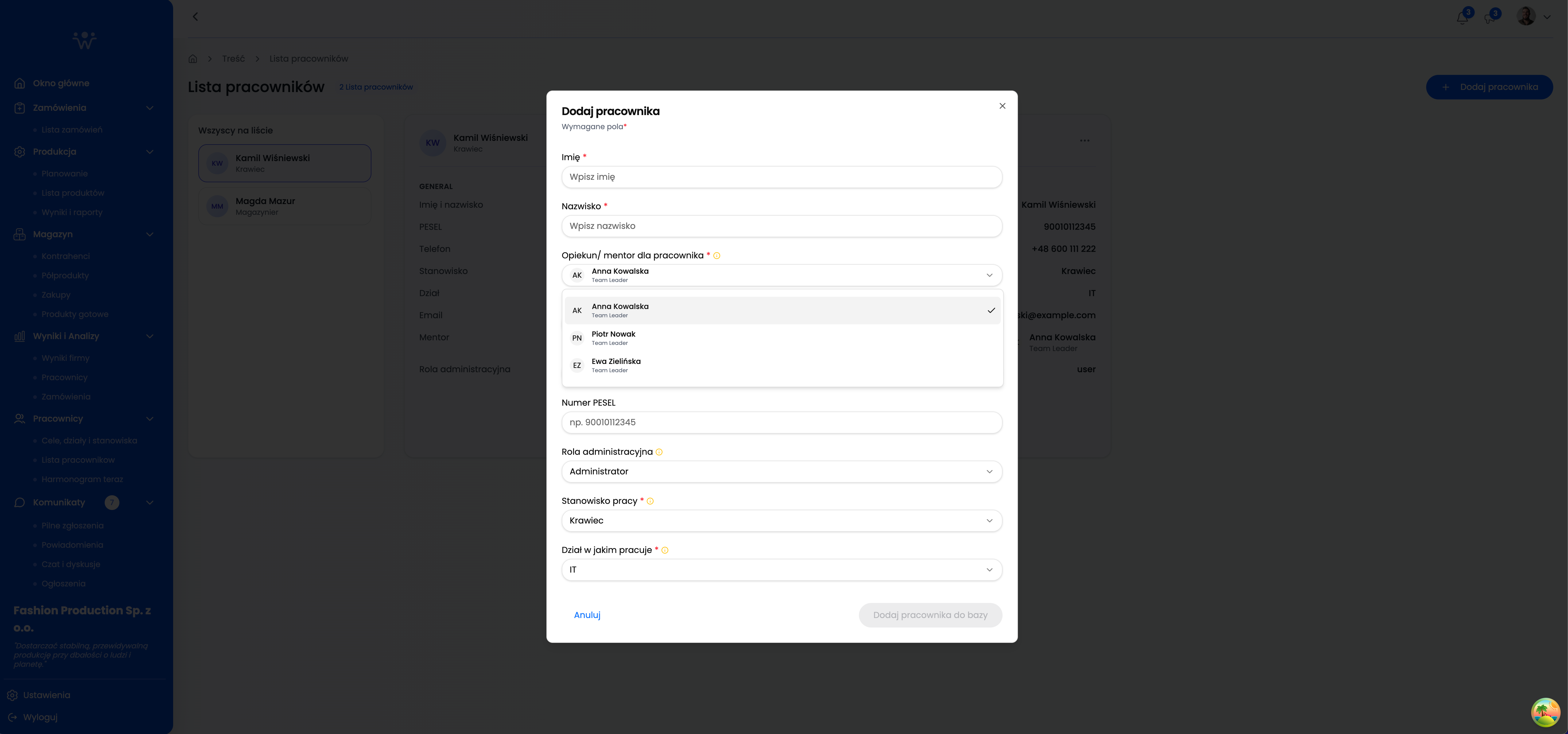1568x734 pixels.
Task: Open the Rola administracyjna dropdown
Action: pos(782,472)
